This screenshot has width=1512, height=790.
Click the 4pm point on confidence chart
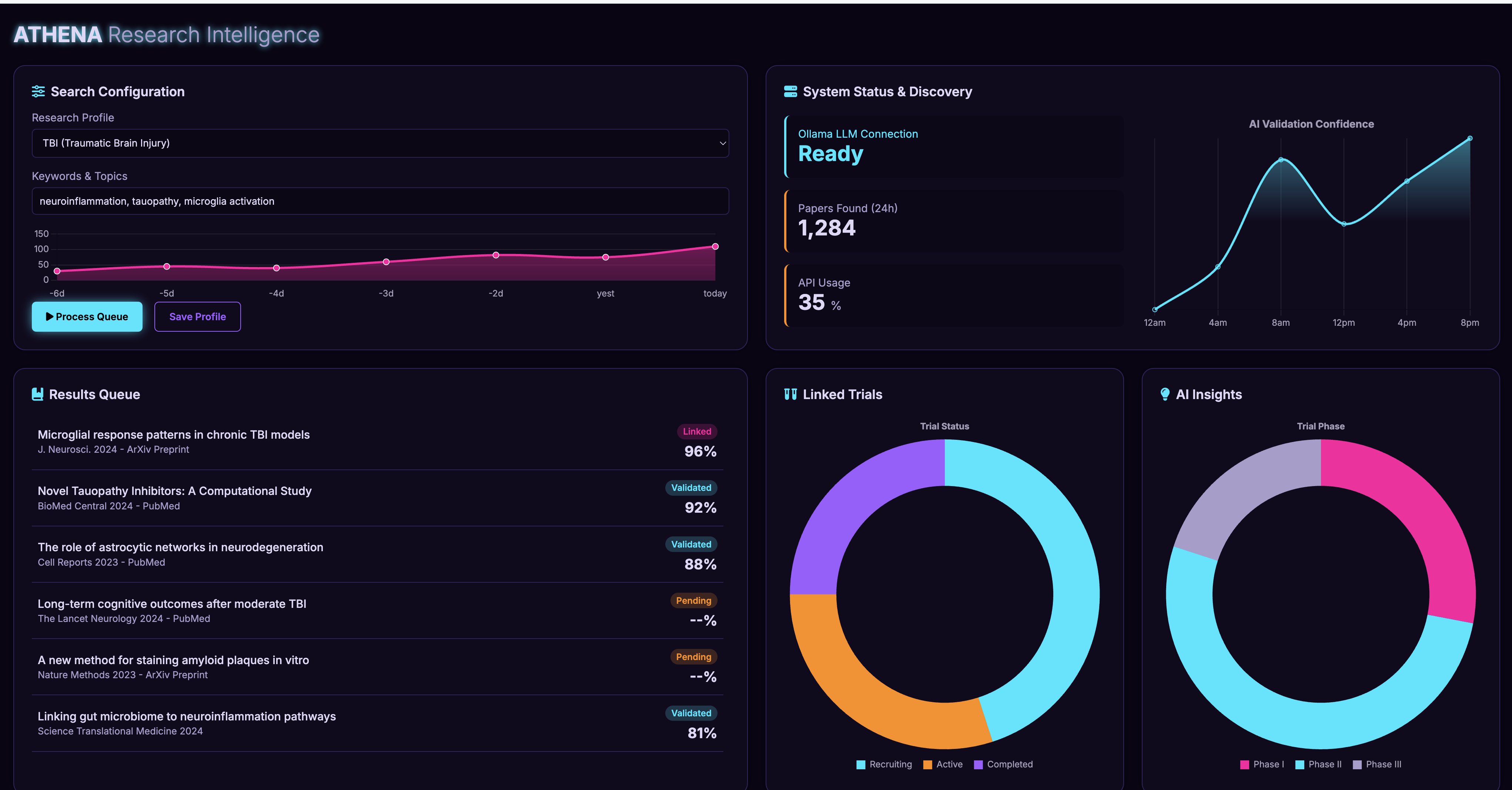tap(1407, 181)
